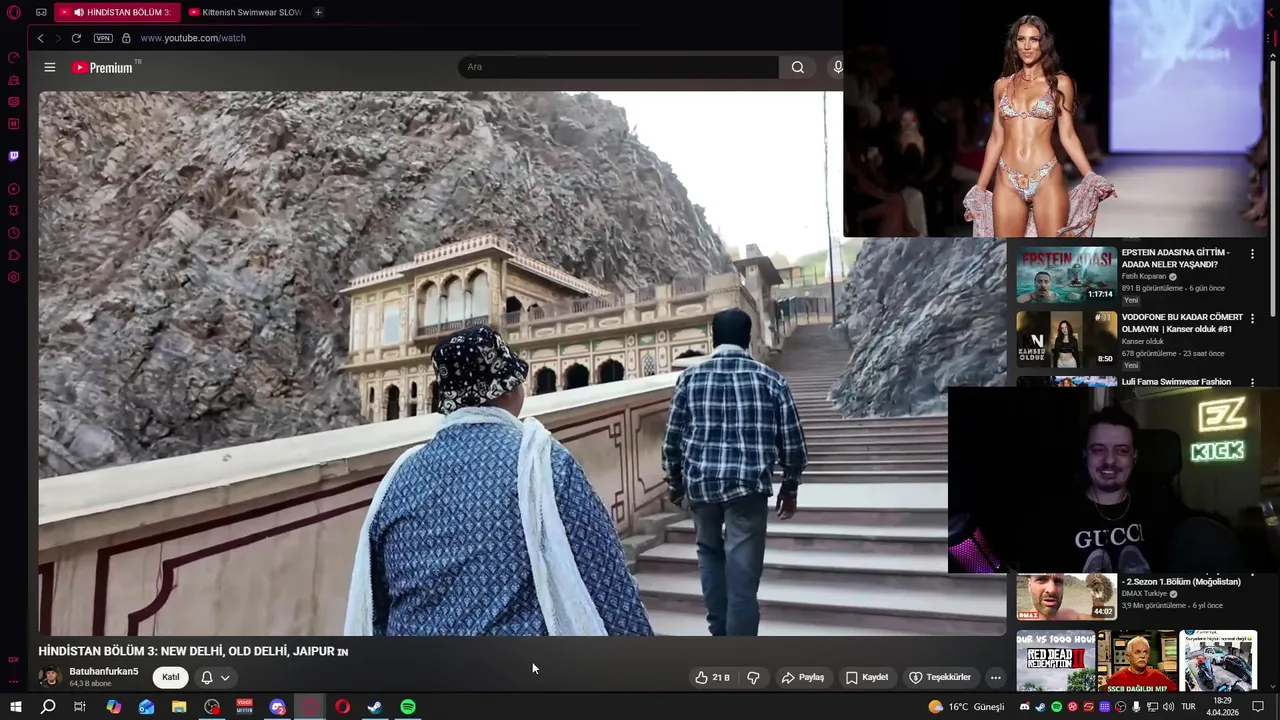The image size is (1280, 720).
Task: Open Spotify from the taskbar
Action: [x=408, y=707]
